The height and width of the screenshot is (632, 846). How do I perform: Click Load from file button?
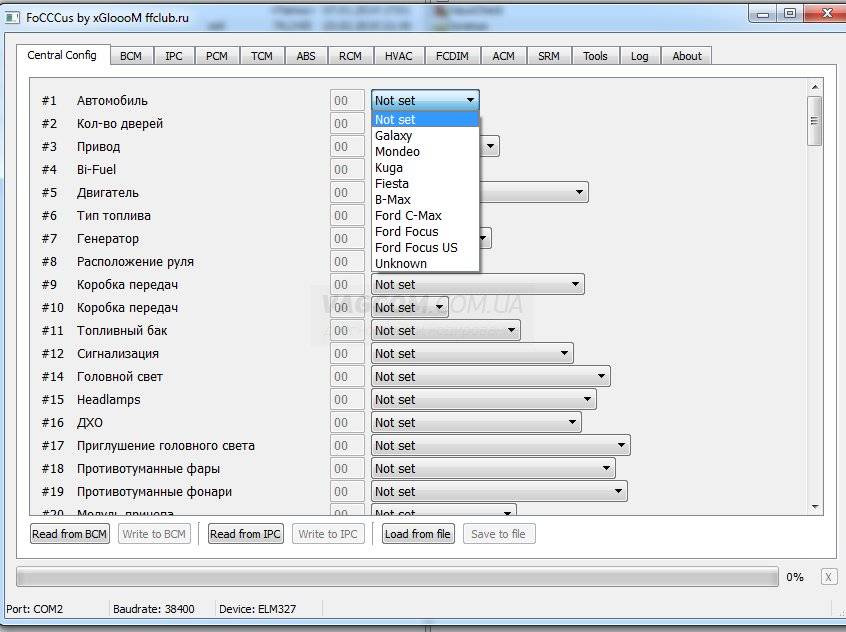(x=418, y=534)
